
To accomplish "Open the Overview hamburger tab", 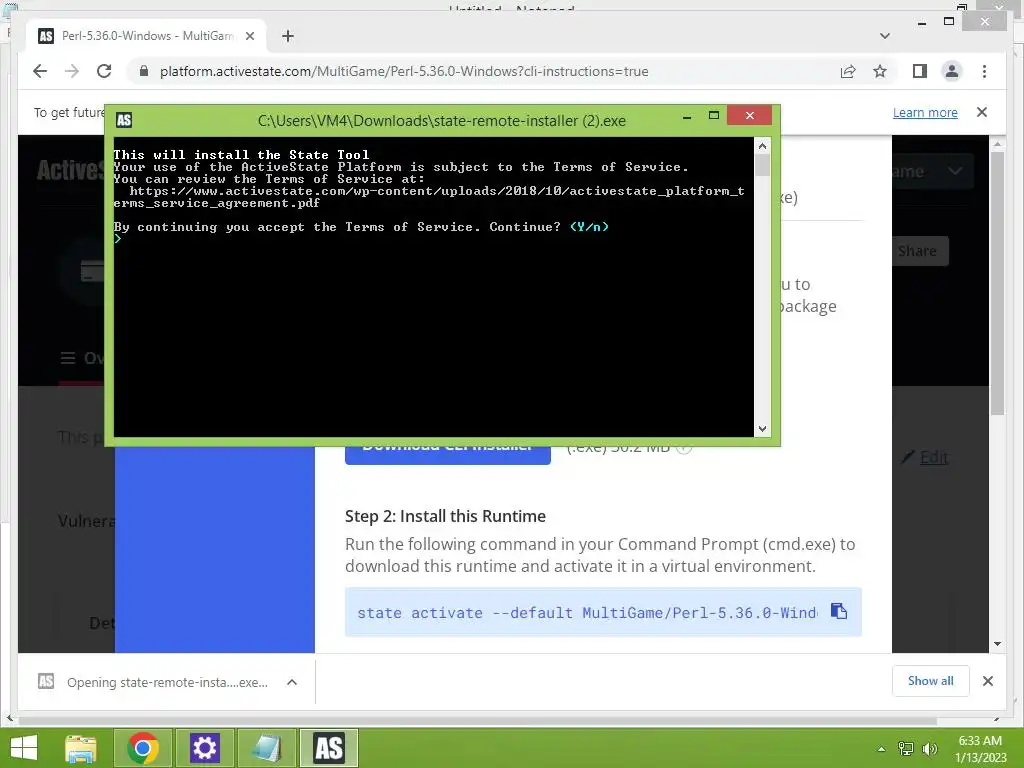I will tap(82, 358).
